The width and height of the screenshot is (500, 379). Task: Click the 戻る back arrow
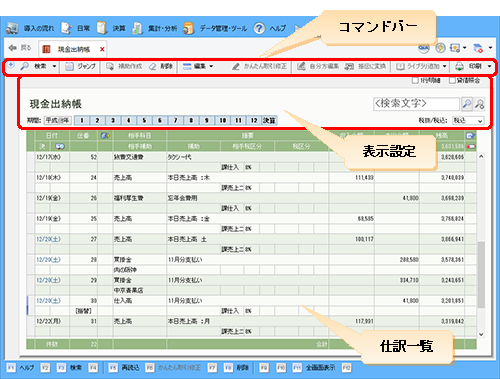click(x=13, y=48)
